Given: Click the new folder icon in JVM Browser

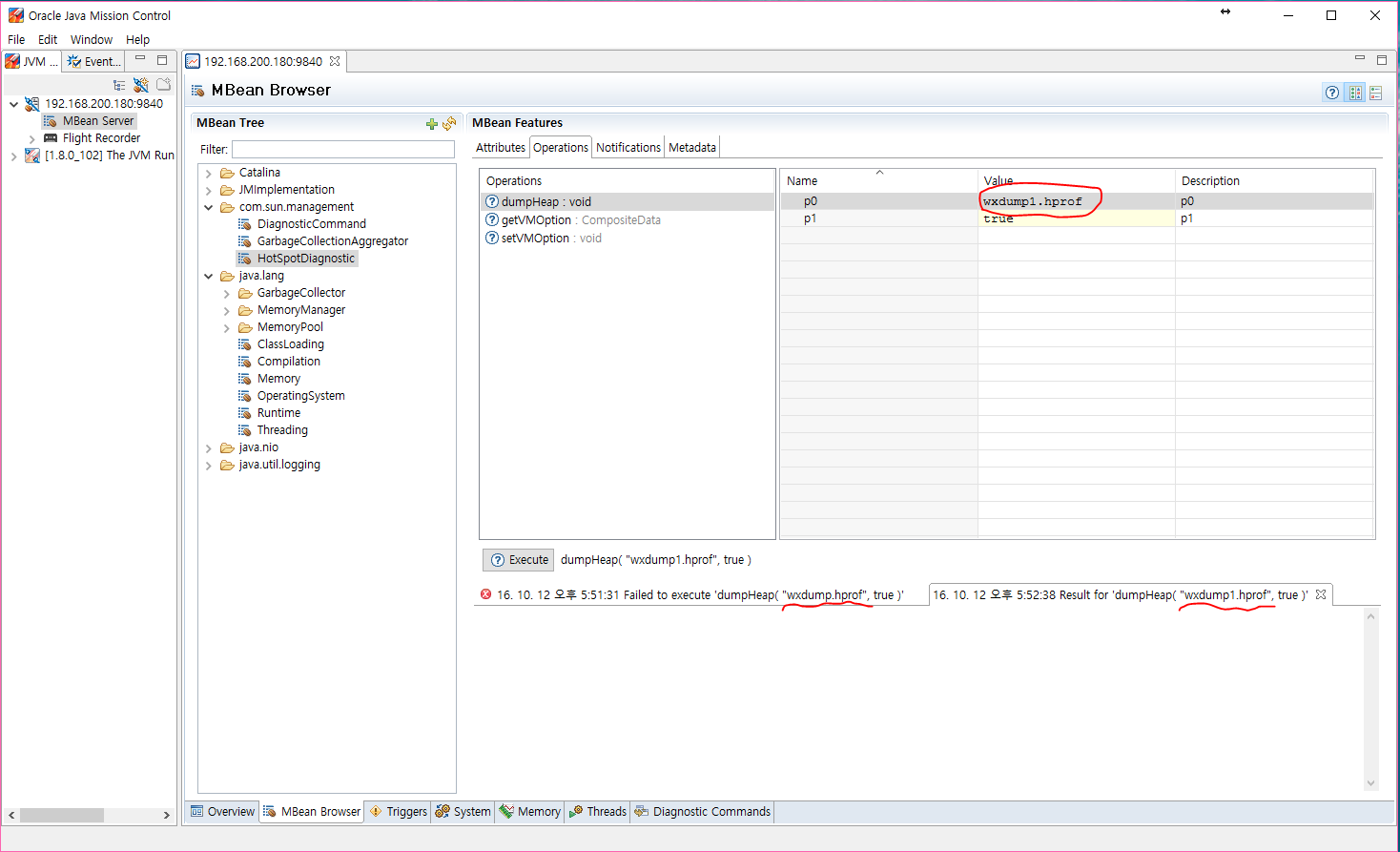Looking at the screenshot, I should [x=163, y=84].
